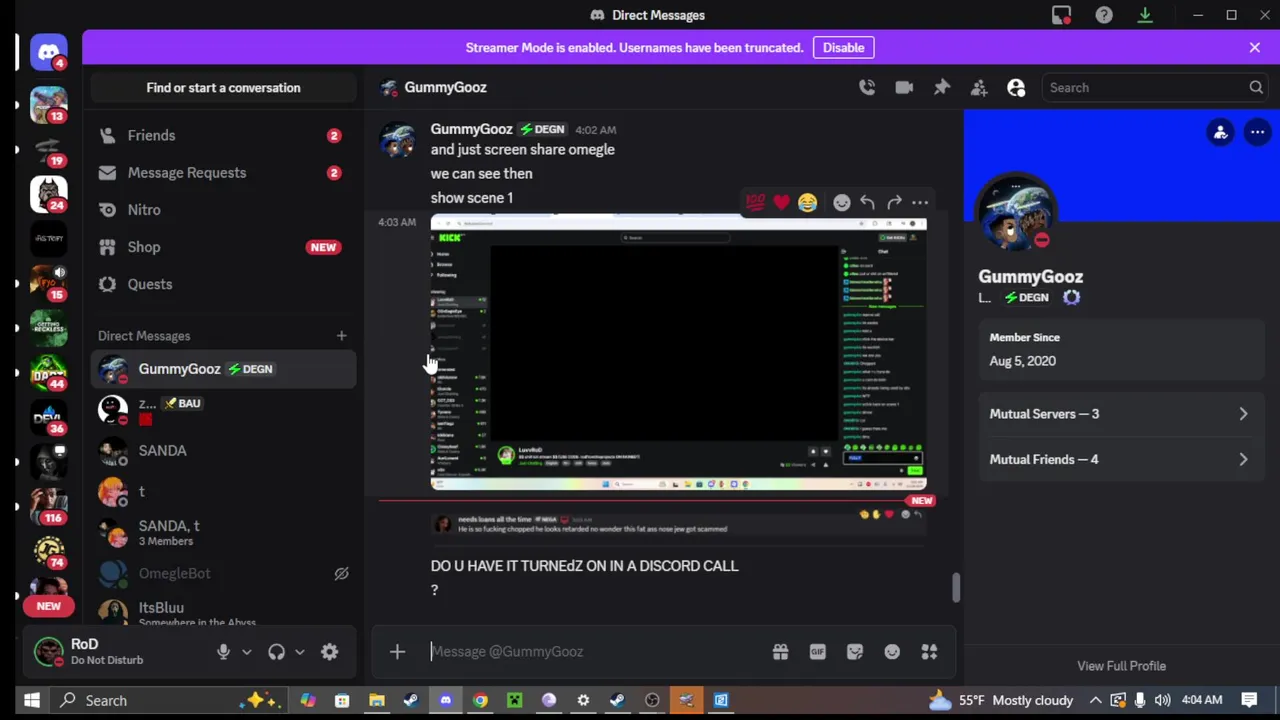This screenshot has width=1280, height=720.
Task: Open pinned messages
Action: click(942, 88)
